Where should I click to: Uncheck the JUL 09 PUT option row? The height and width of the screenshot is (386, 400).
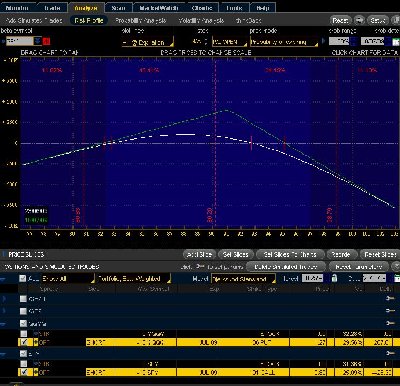point(24,342)
